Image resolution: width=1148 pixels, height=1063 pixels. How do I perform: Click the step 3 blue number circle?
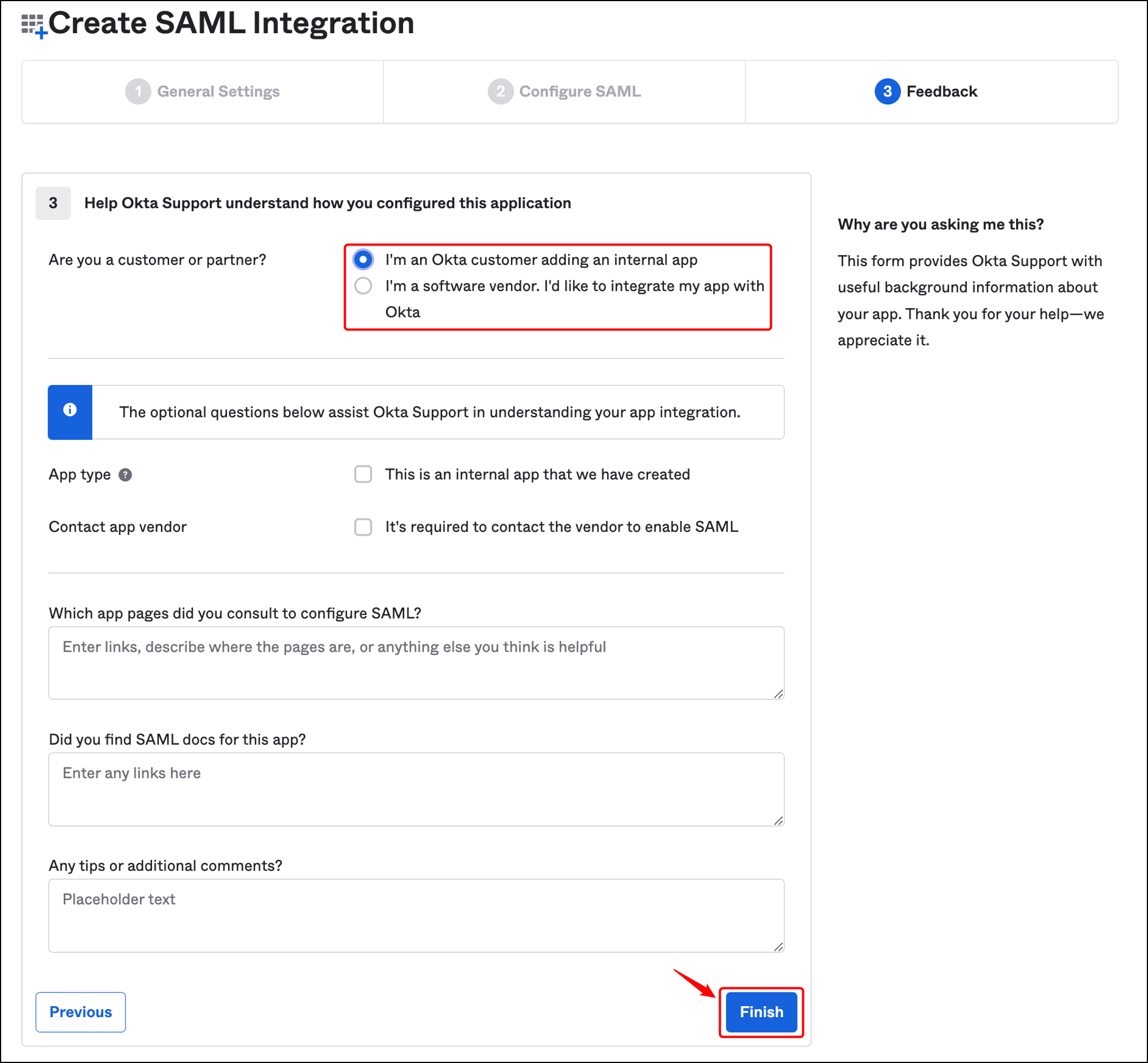[x=887, y=91]
